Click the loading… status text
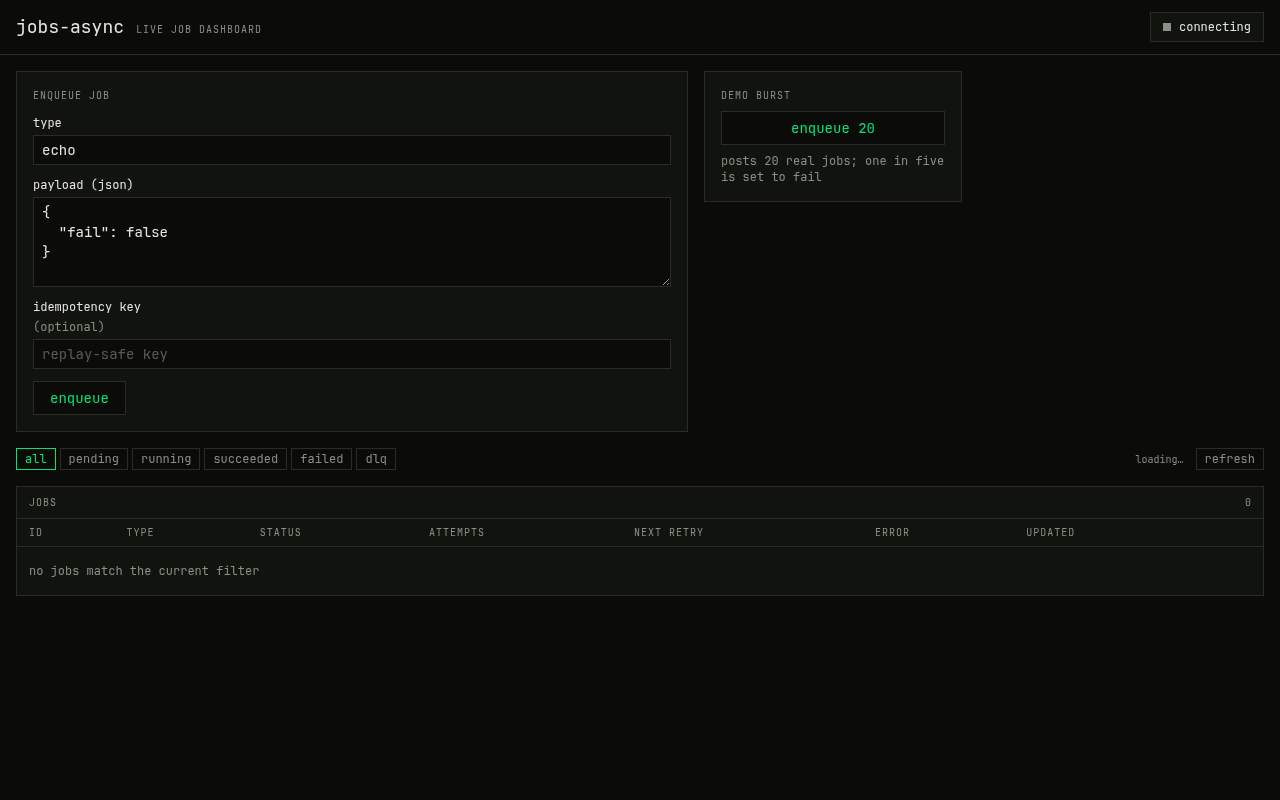The width and height of the screenshot is (1280, 800). pyautogui.click(x=1159, y=460)
